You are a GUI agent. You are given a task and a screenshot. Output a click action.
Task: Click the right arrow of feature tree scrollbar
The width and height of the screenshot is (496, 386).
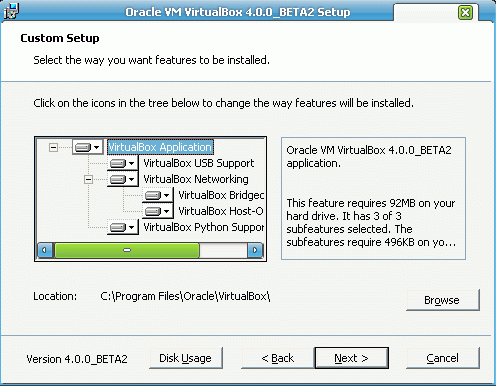pos(255,250)
